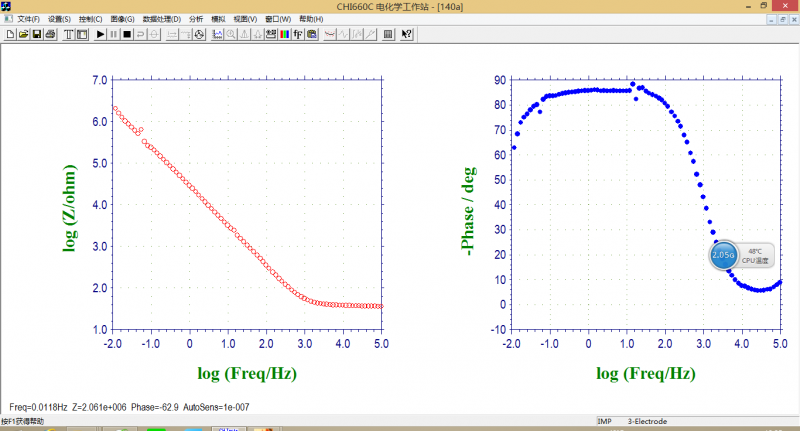Viewport: 800px width, 431px height.
Task: Click the 3-Electrode status bar entry
Action: 647,421
